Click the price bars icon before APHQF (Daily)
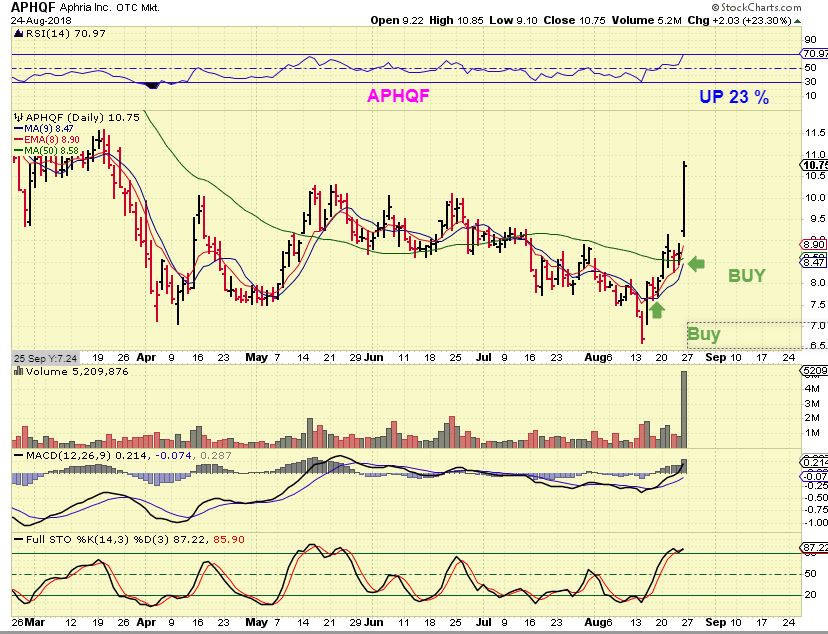 (18, 117)
